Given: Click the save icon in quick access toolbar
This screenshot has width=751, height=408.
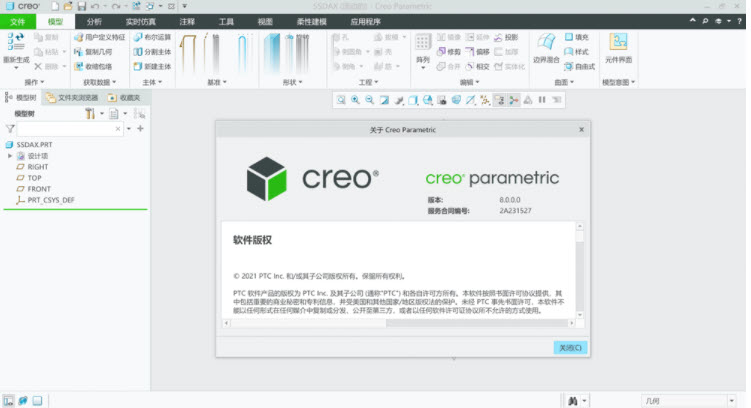Looking at the screenshot, I should 82,6.
